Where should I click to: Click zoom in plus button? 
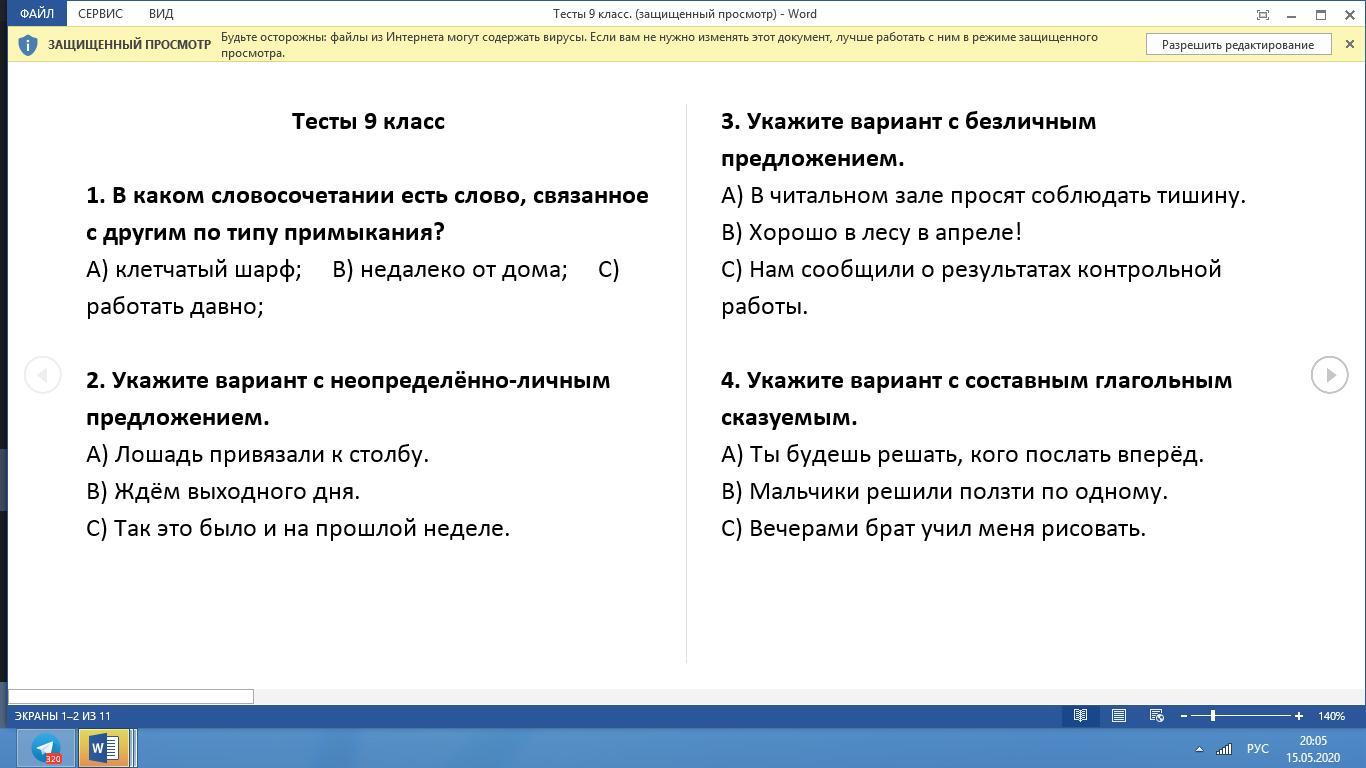1299,716
